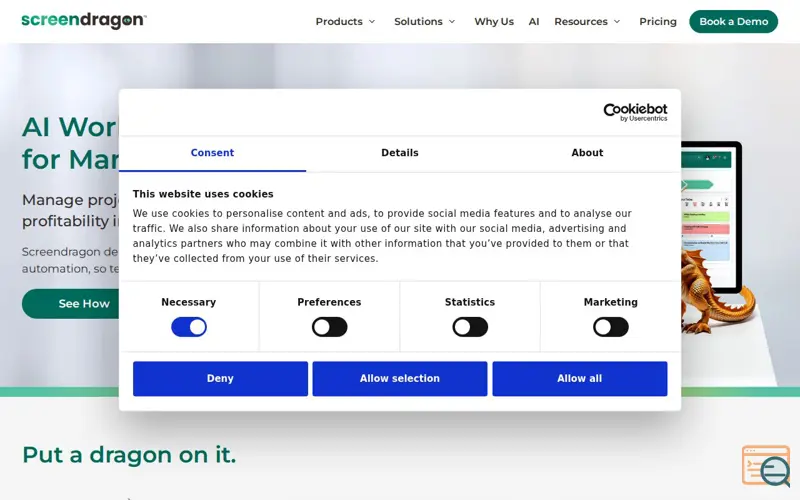
Task: Open the Why Us page
Action: point(494,21)
